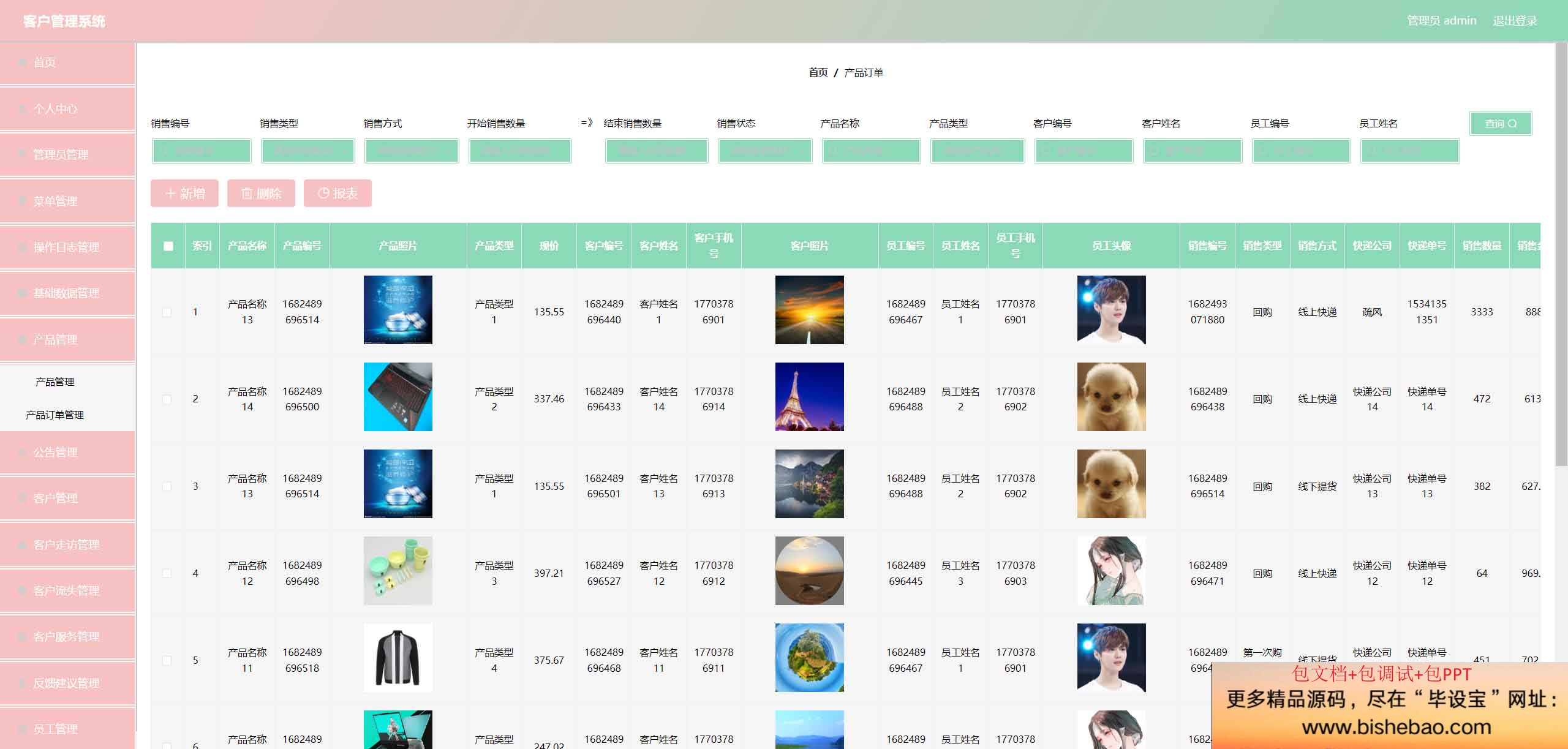The image size is (1568, 749).
Task: Click the 现价 column header
Action: pos(549,246)
